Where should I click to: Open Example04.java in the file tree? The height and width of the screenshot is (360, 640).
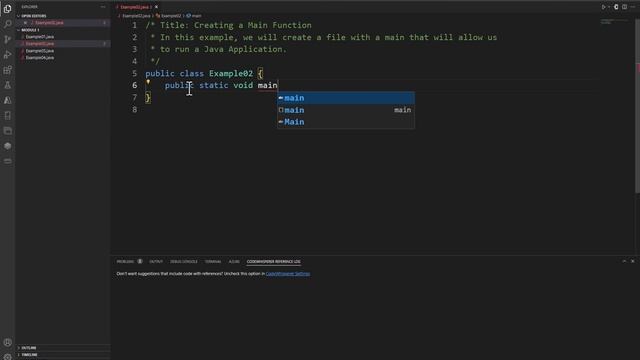(40, 58)
